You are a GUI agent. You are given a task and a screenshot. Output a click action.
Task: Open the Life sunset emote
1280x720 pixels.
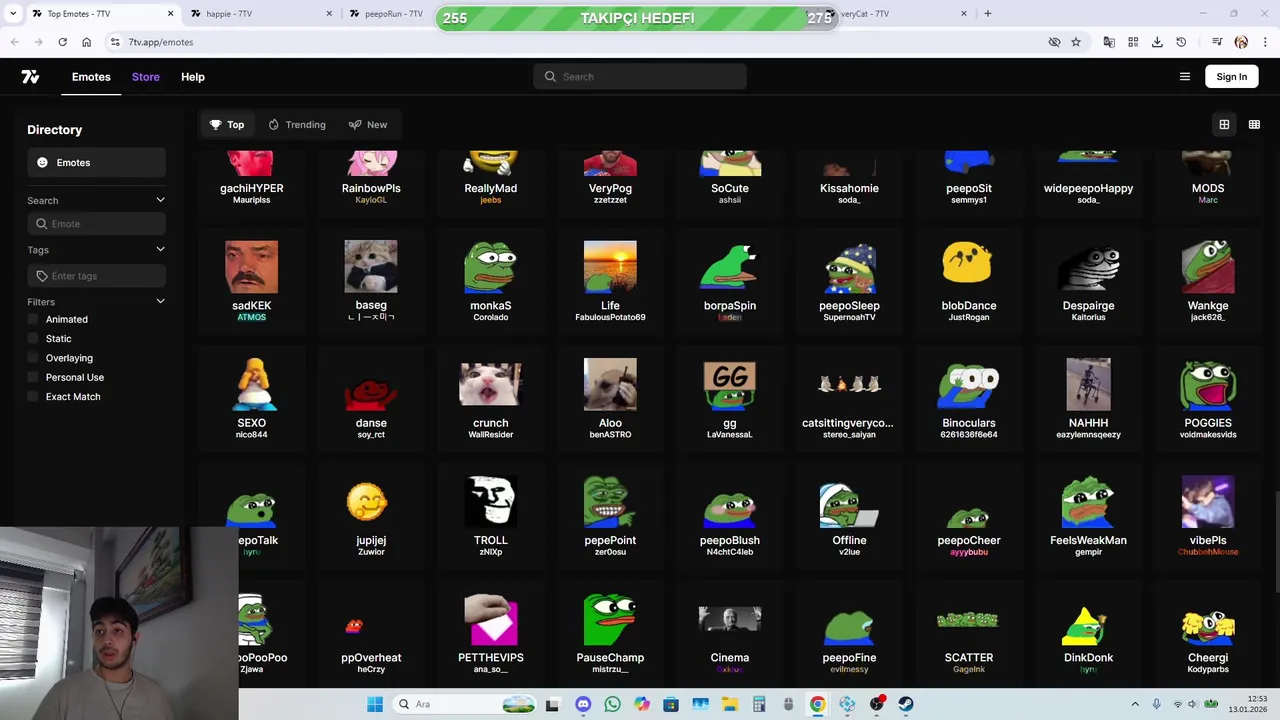(x=610, y=281)
